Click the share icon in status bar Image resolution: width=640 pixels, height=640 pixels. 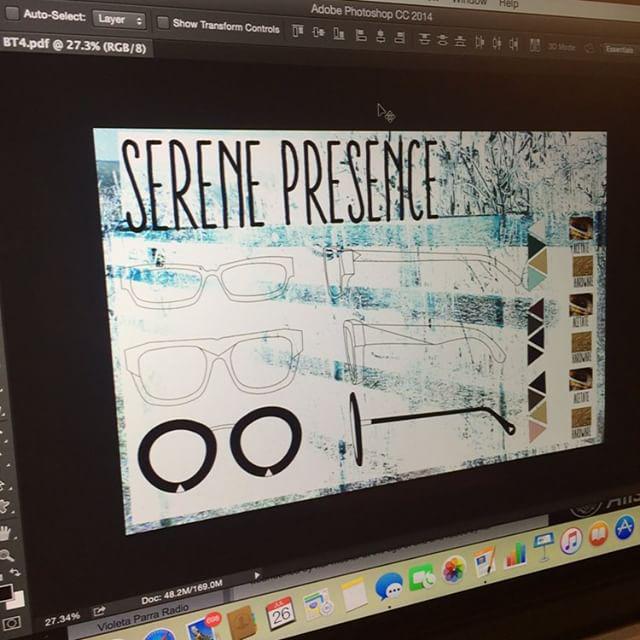point(99,610)
